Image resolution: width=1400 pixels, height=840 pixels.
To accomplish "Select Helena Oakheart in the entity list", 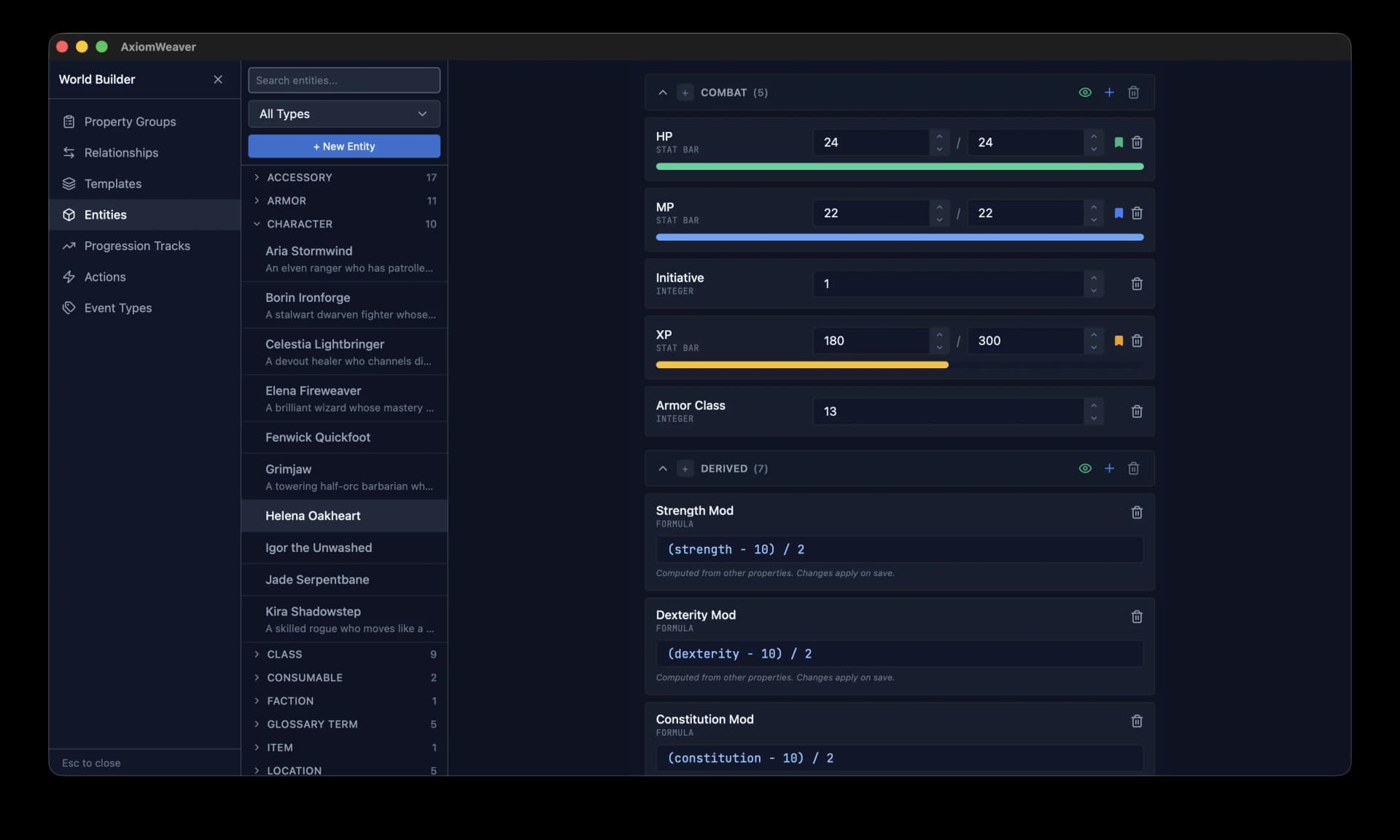I will pos(312,516).
